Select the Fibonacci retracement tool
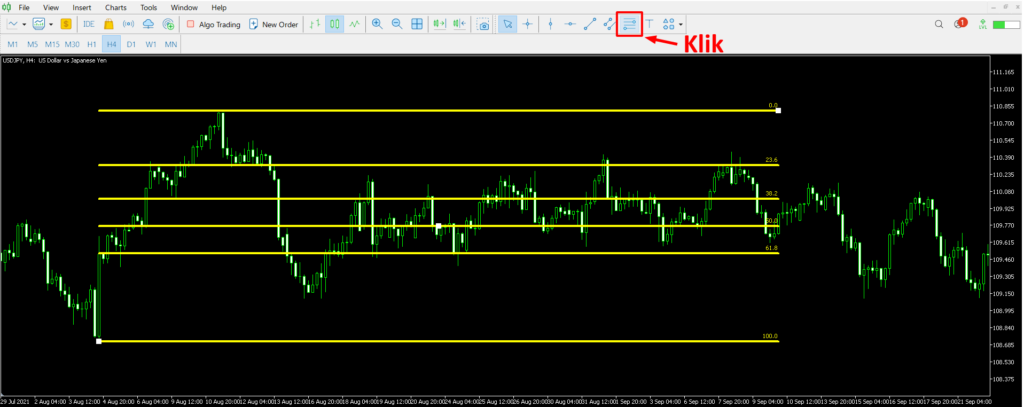This screenshot has width=1024, height=407. [x=629, y=24]
